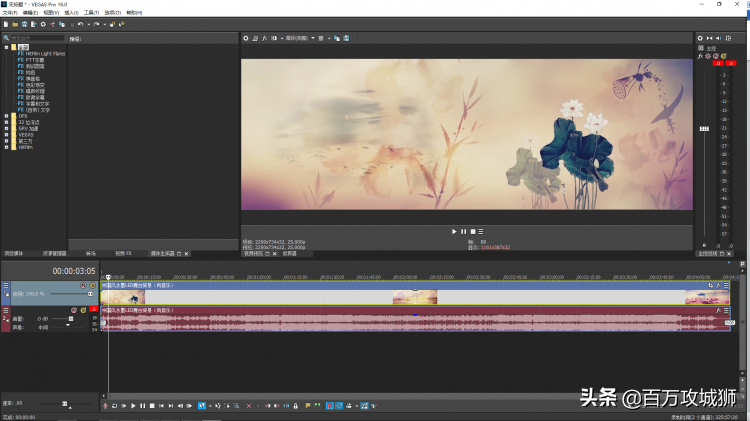Click the record microphone icon below timeline
This screenshot has width=750, height=421.
coord(105,405)
